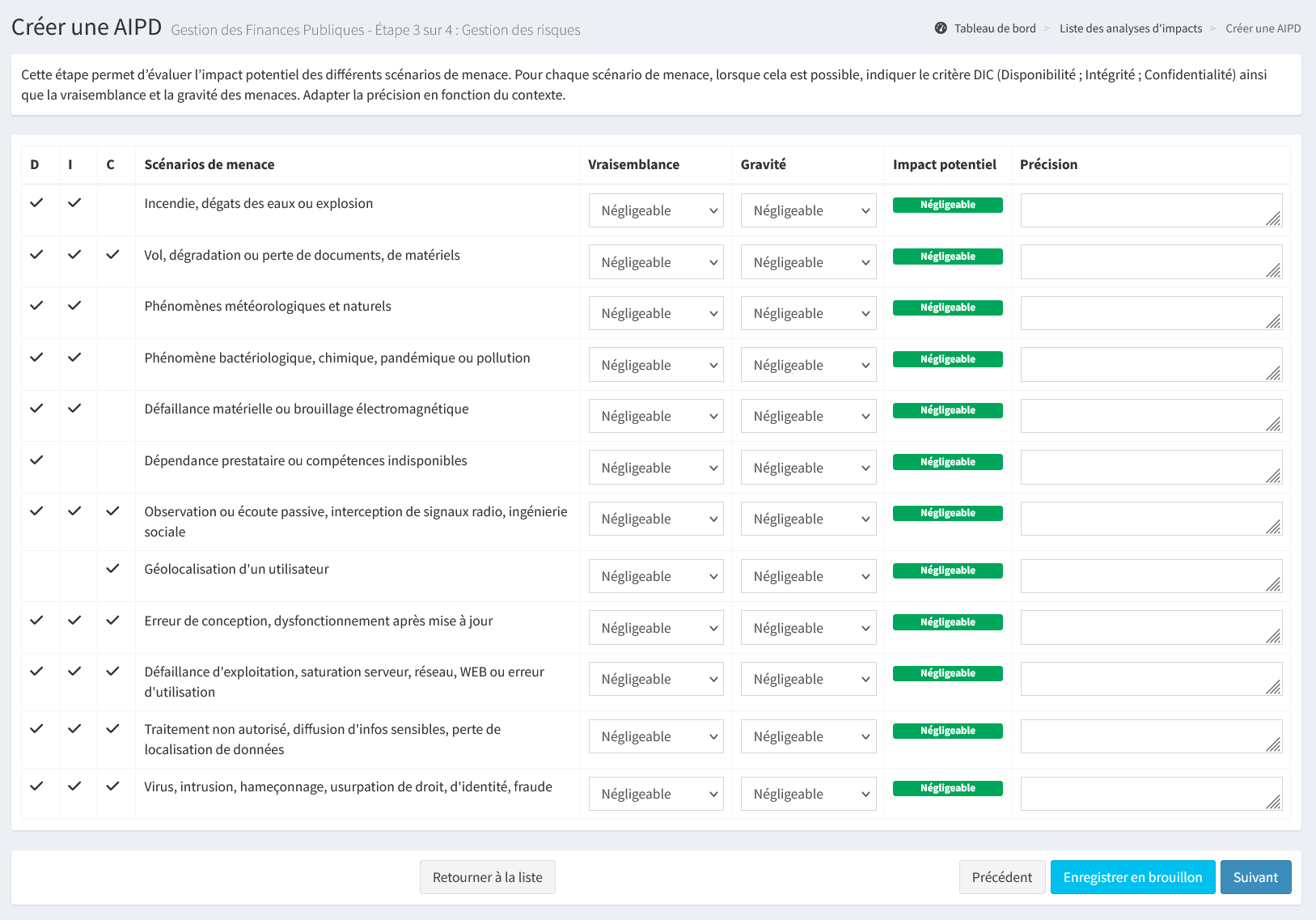Click I checkmark for Défaillance matérielle row
The image size is (1316, 920).
pos(74,409)
